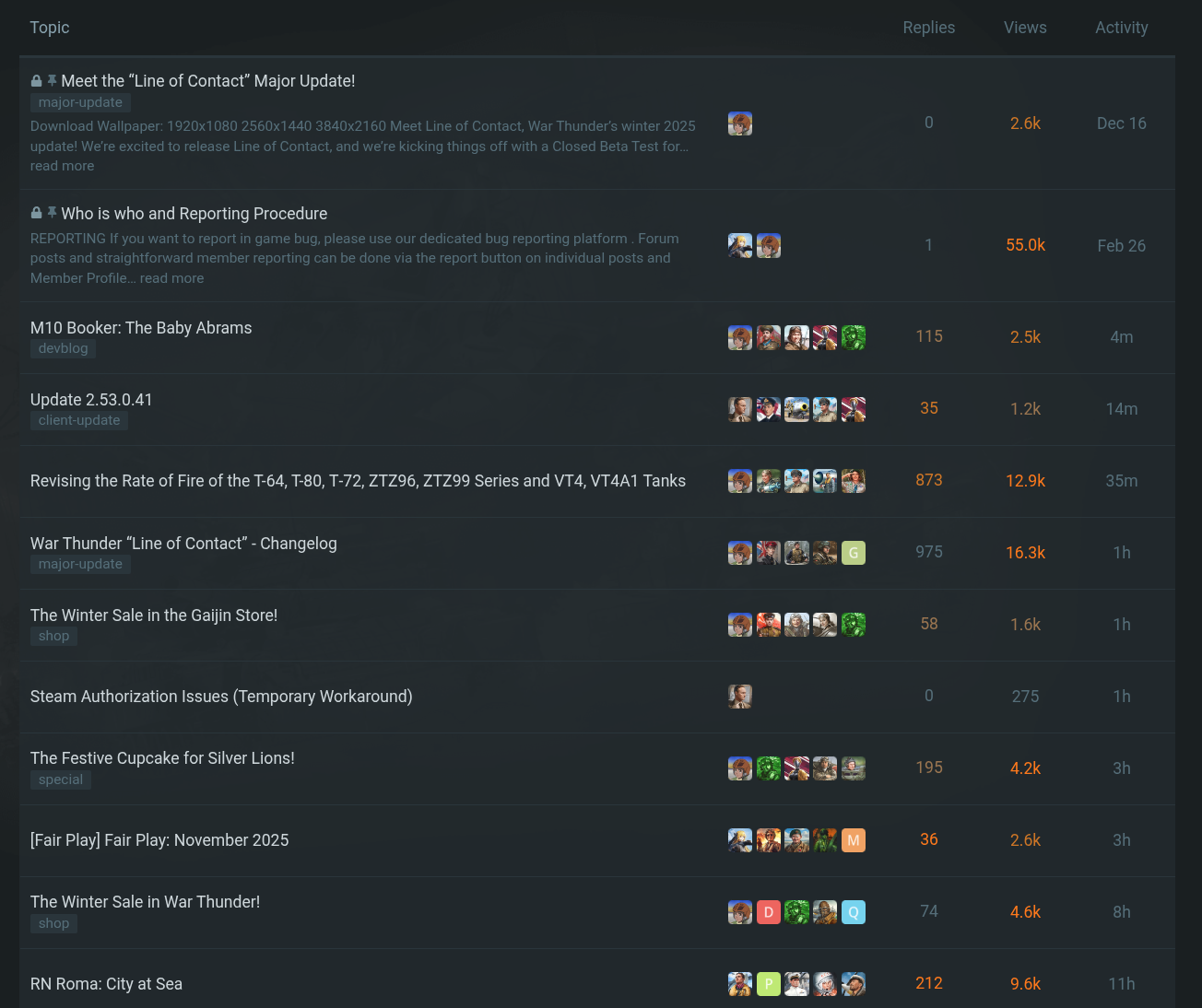Screen dimensions: 1202x1008
Task: Click the 16.3k views value for the Changelog topic
Action: pyautogui.click(x=1025, y=553)
